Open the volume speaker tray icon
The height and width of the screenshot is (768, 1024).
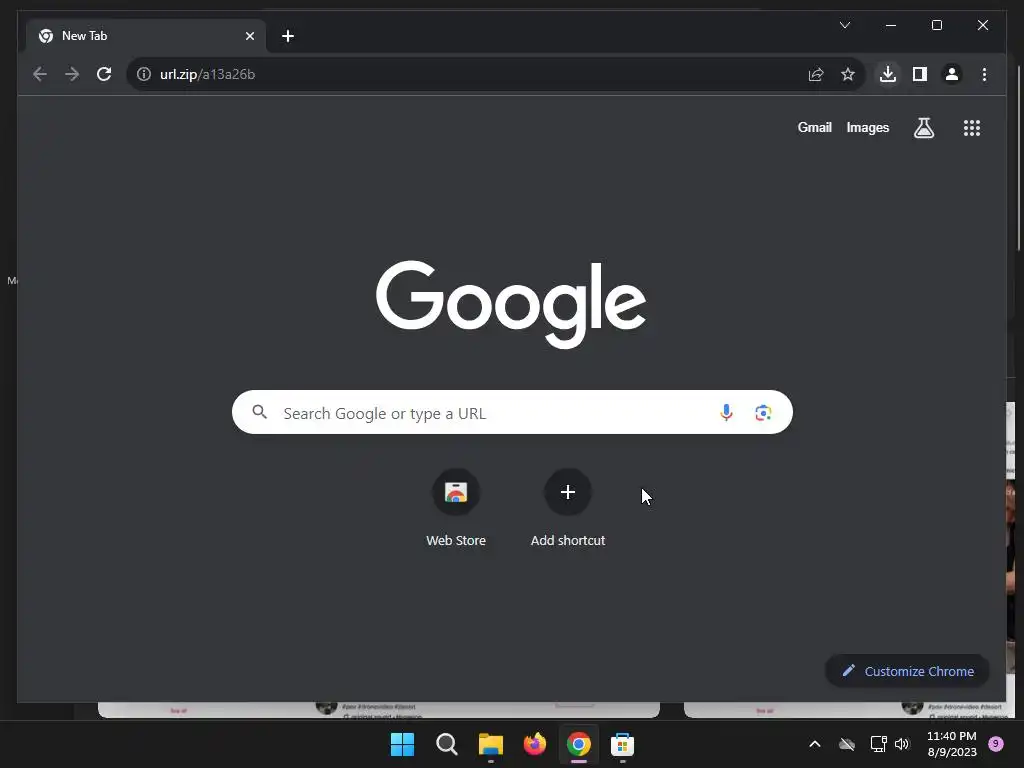tap(902, 744)
